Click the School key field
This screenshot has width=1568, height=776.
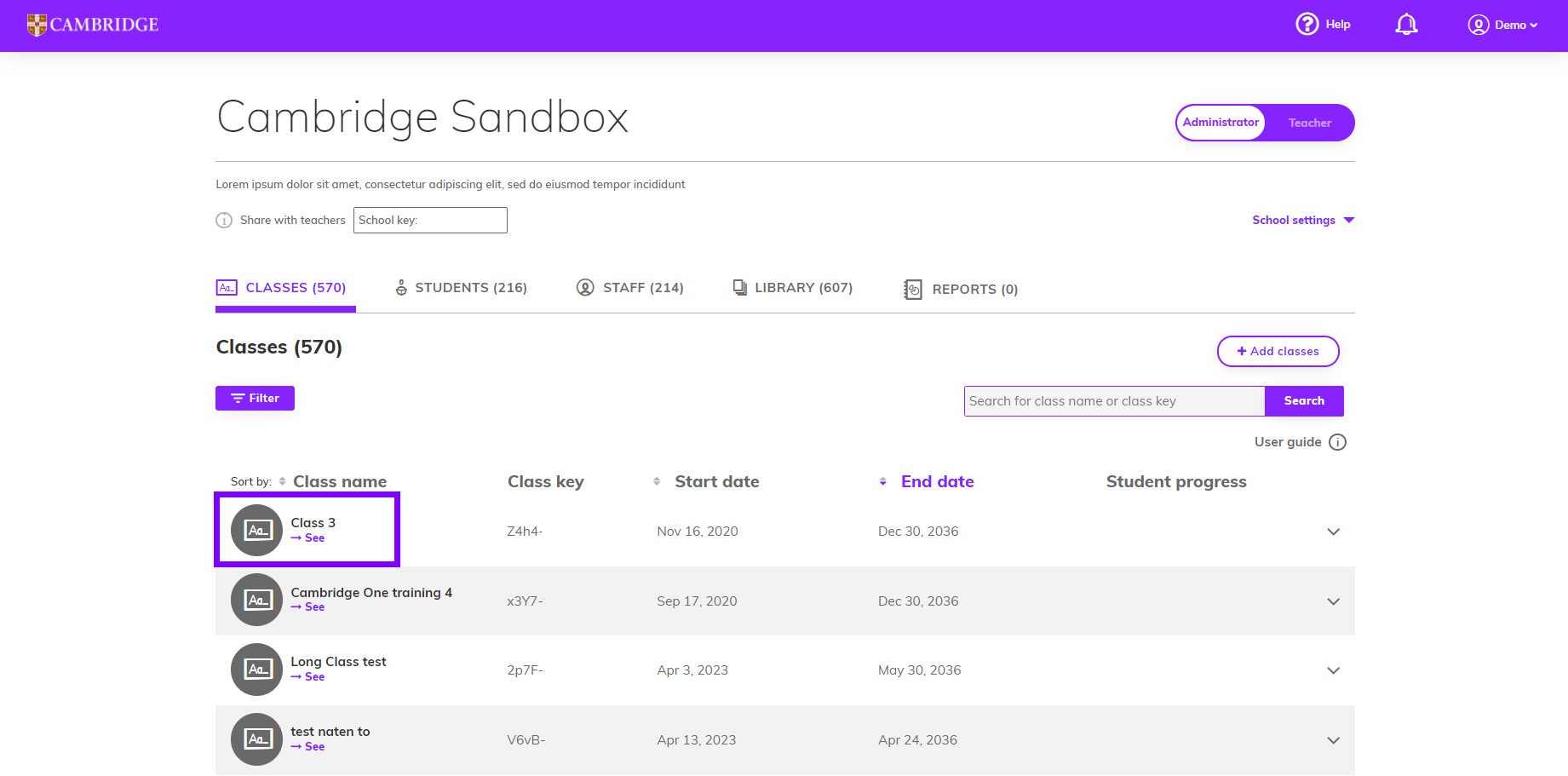point(430,221)
